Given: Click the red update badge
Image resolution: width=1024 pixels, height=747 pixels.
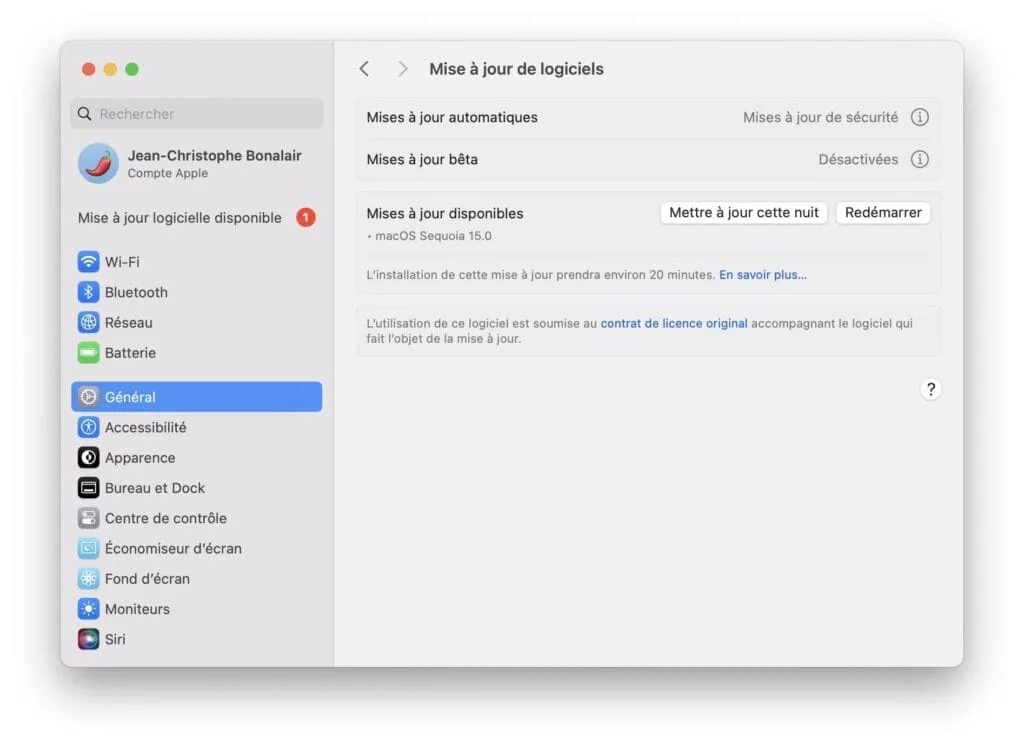Looking at the screenshot, I should [x=306, y=217].
